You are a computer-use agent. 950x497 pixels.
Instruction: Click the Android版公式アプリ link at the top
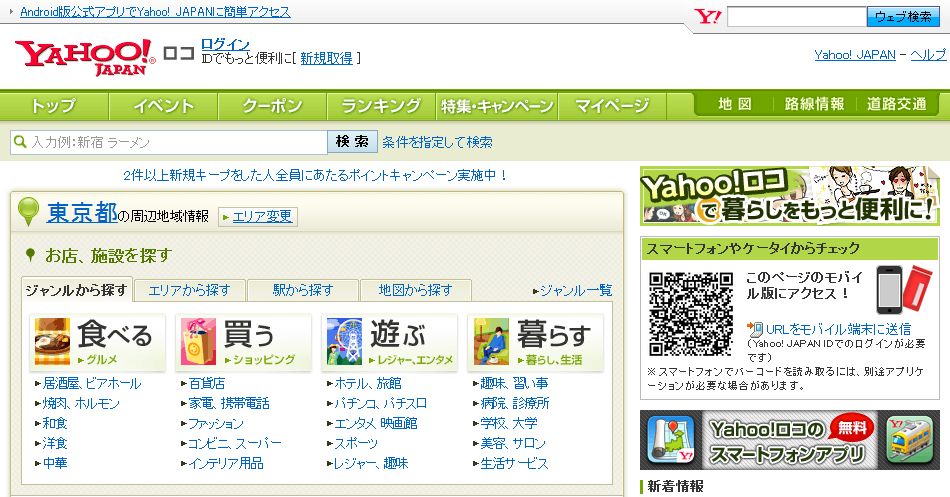pos(155,12)
